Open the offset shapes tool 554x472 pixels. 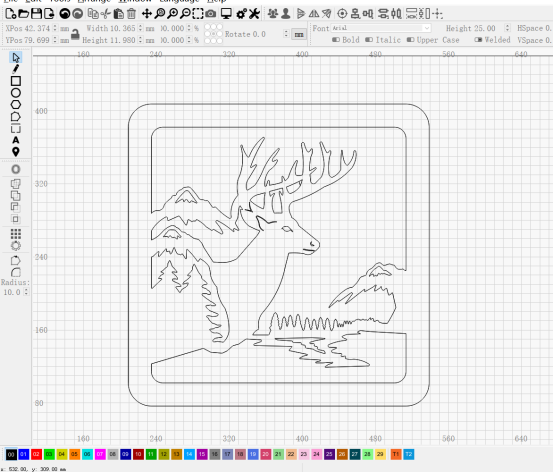[16, 169]
